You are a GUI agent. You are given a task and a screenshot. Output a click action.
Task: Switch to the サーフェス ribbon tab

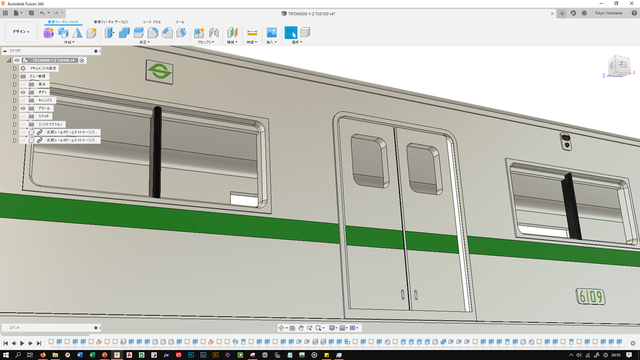(111, 22)
